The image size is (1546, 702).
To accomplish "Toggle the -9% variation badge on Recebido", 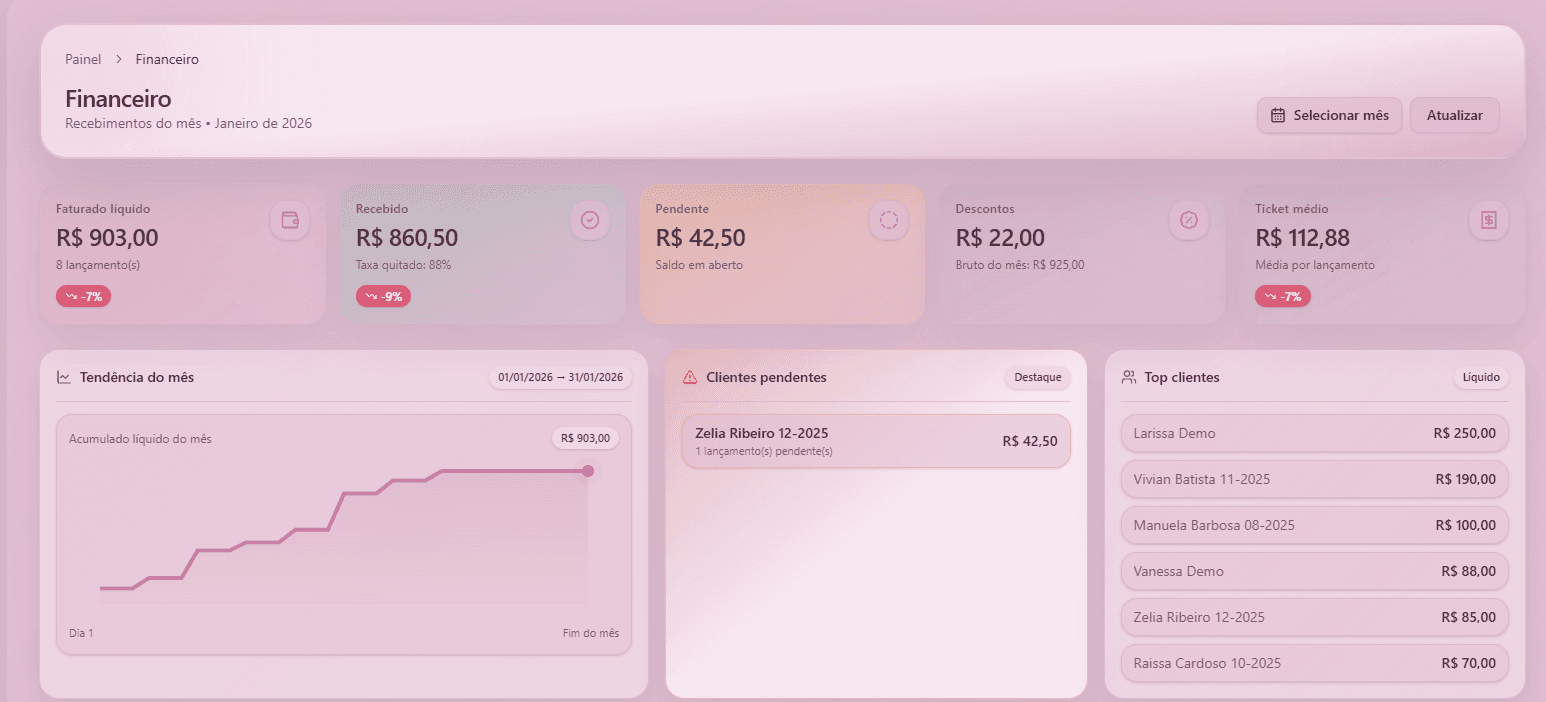I will (383, 296).
